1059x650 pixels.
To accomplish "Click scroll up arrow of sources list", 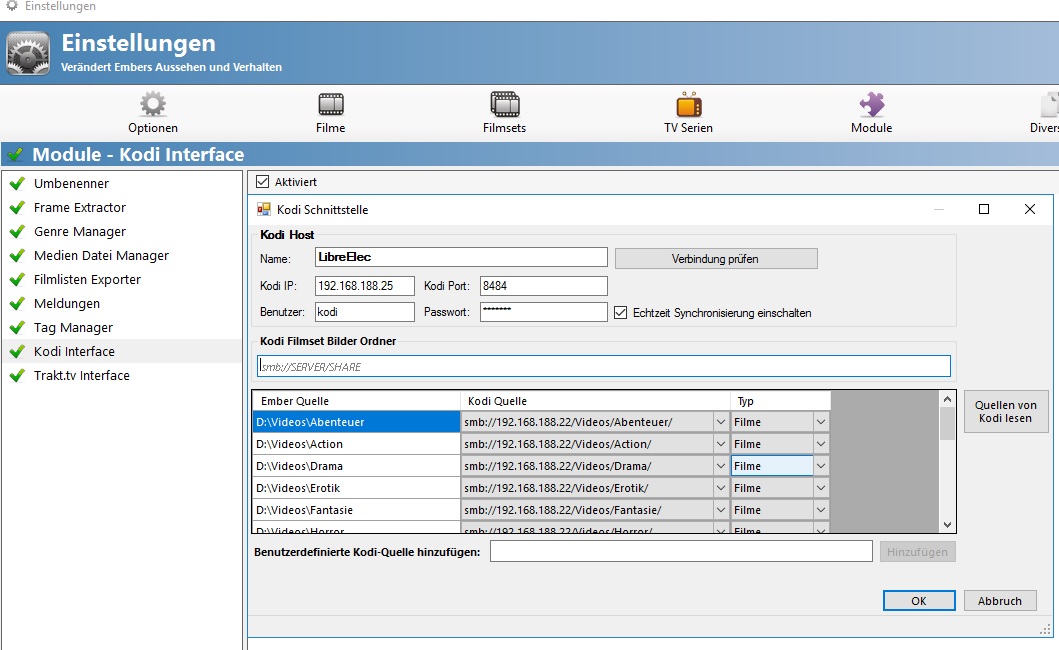I will pyautogui.click(x=948, y=399).
